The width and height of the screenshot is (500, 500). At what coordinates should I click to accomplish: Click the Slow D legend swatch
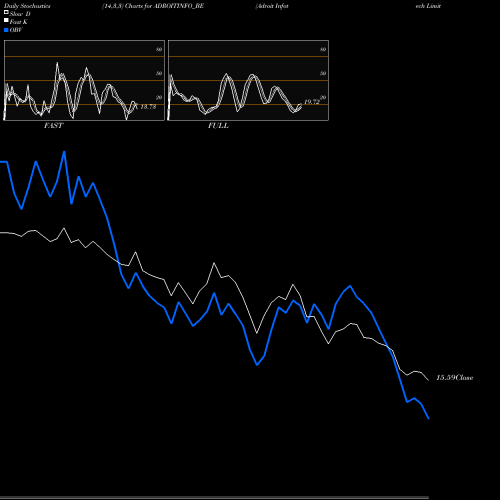point(6,12)
